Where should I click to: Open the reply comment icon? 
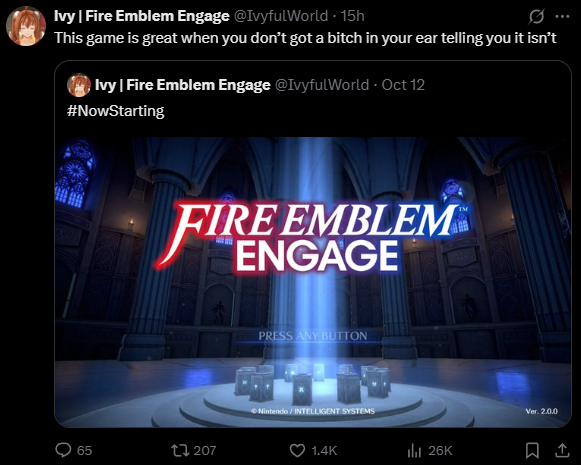[x=63, y=450]
